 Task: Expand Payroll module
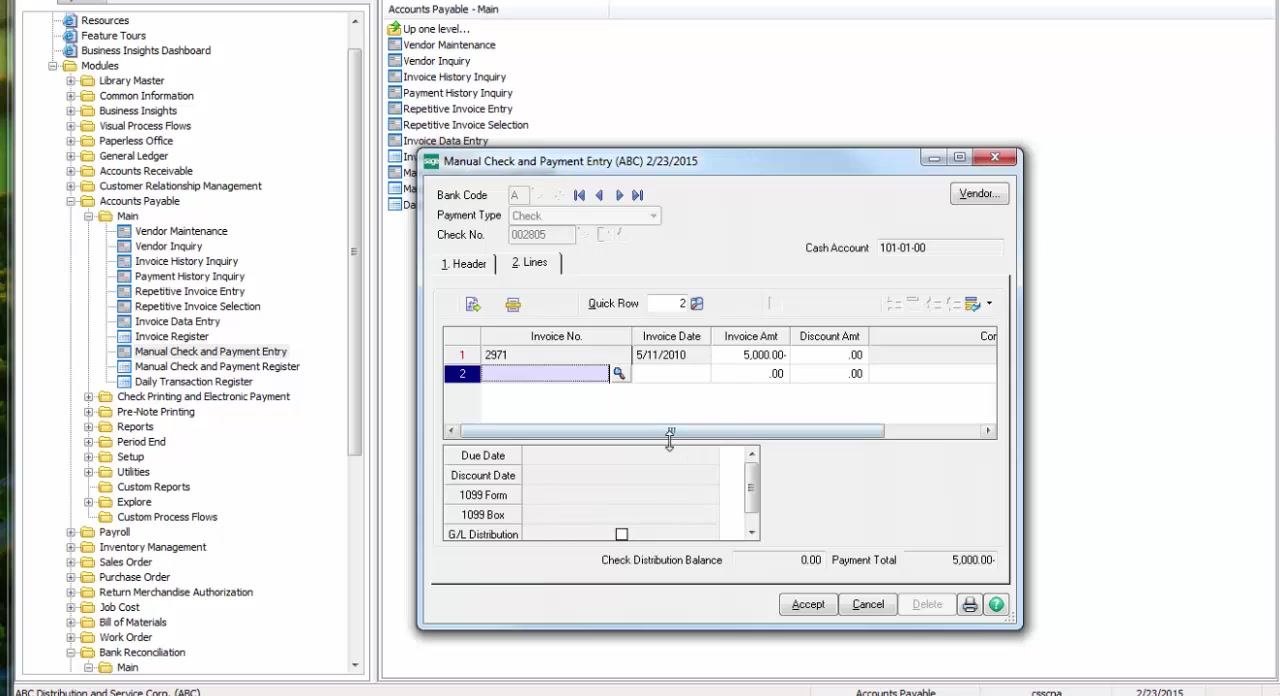click(x=71, y=532)
